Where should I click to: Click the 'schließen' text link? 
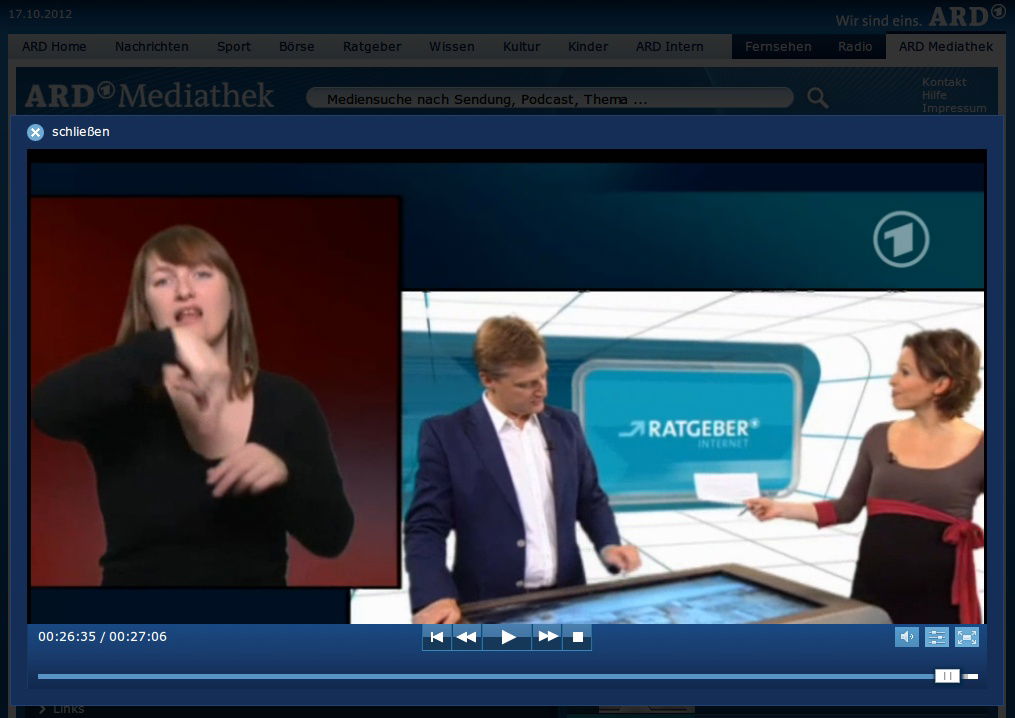(80, 132)
